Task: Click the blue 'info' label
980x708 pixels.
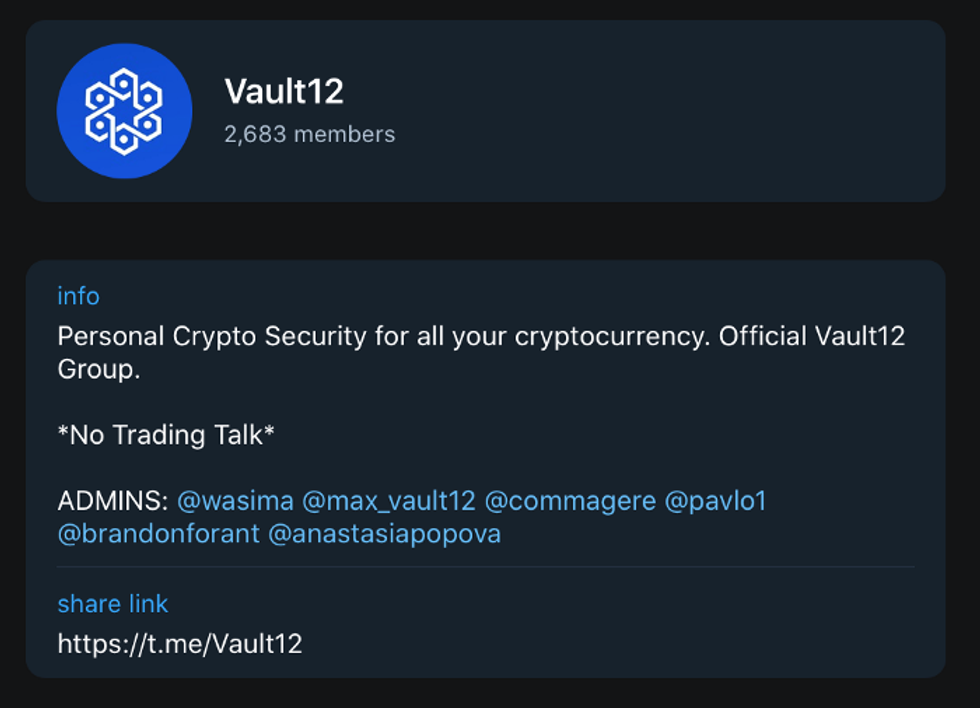Action: (78, 296)
